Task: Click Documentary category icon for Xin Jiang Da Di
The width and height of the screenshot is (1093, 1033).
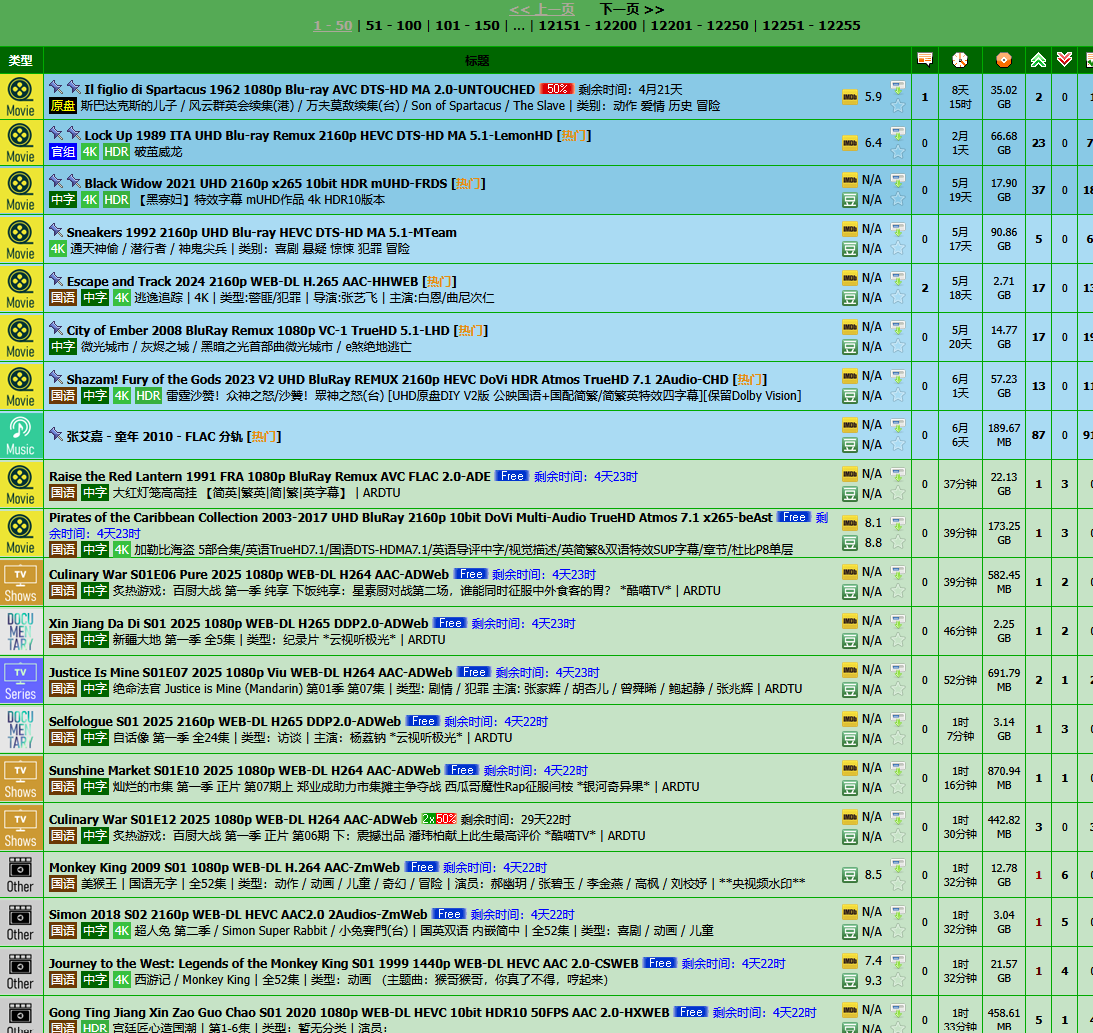Action: (20, 631)
